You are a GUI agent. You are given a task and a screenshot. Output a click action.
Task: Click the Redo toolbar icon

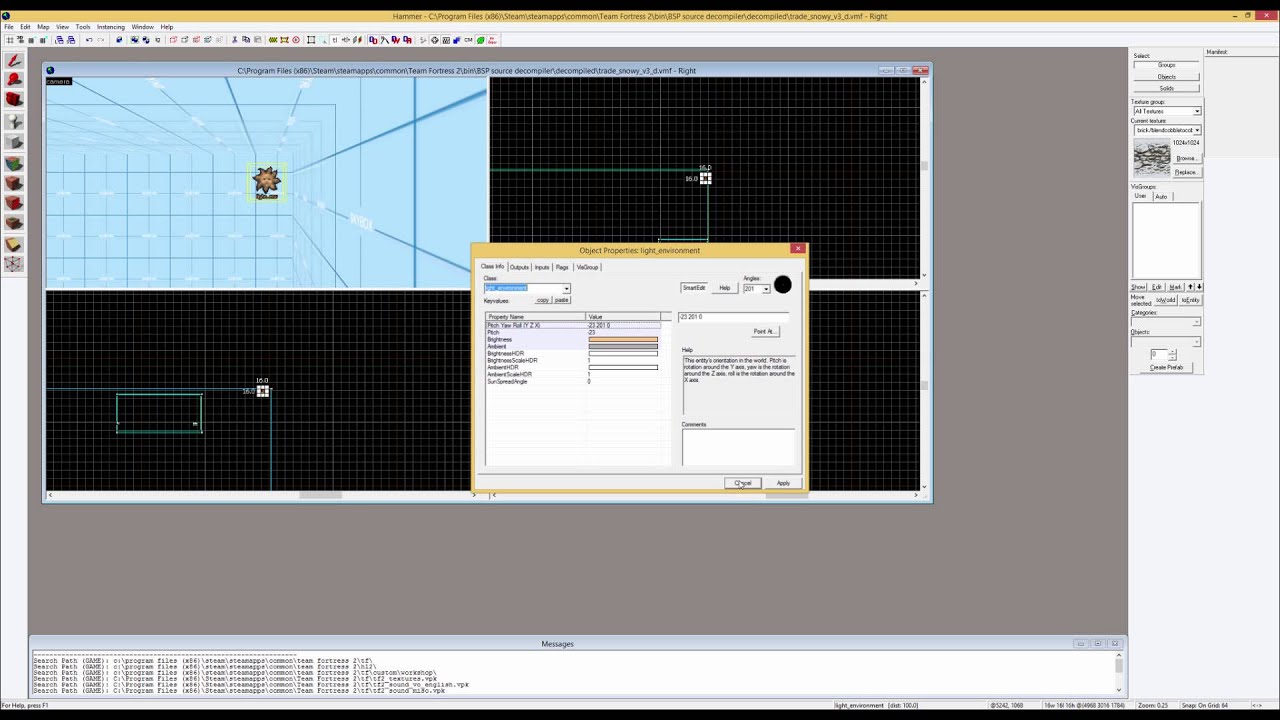point(101,40)
